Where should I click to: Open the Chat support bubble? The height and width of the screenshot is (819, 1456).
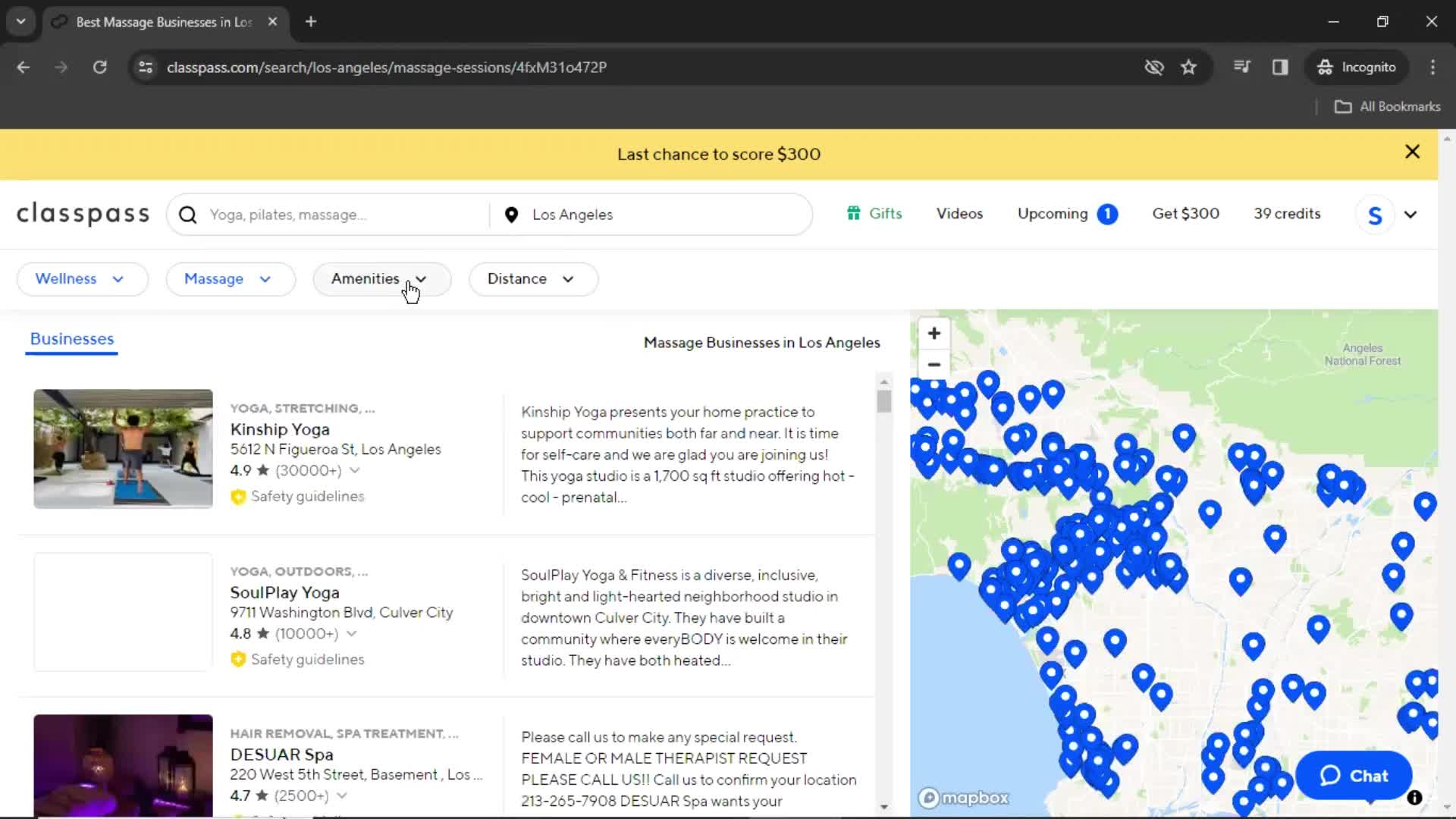1354,776
